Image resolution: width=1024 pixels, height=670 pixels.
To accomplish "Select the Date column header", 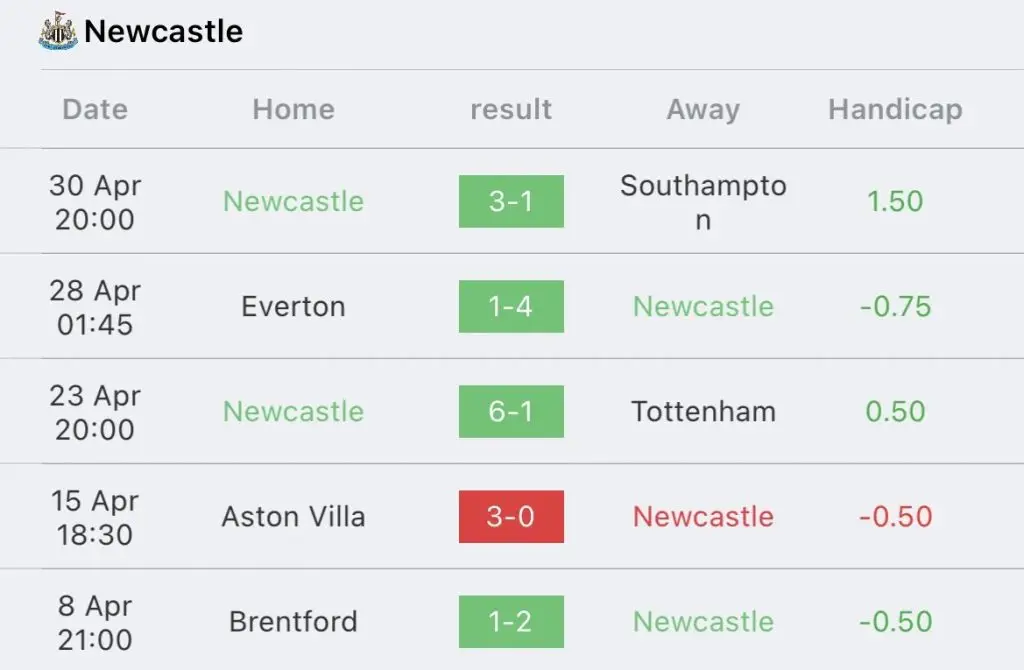I will point(95,109).
